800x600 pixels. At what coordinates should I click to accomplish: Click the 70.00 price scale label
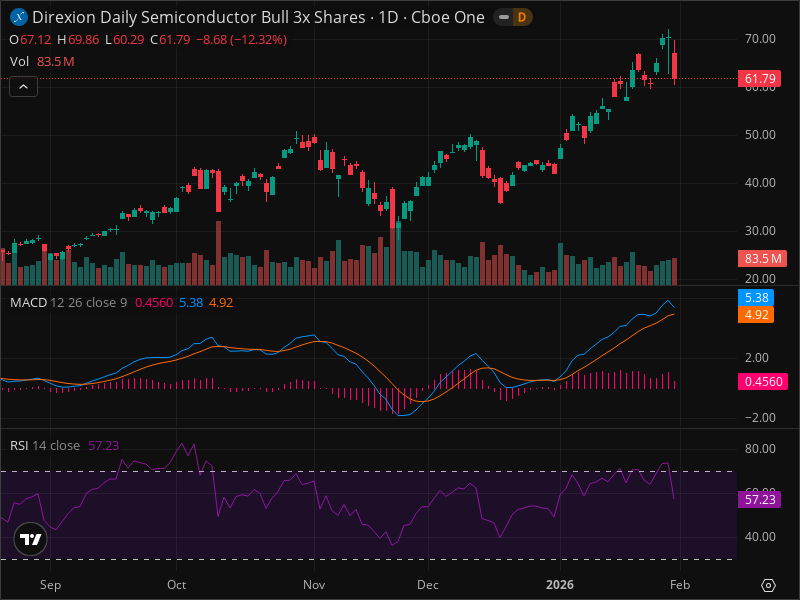tap(760, 39)
